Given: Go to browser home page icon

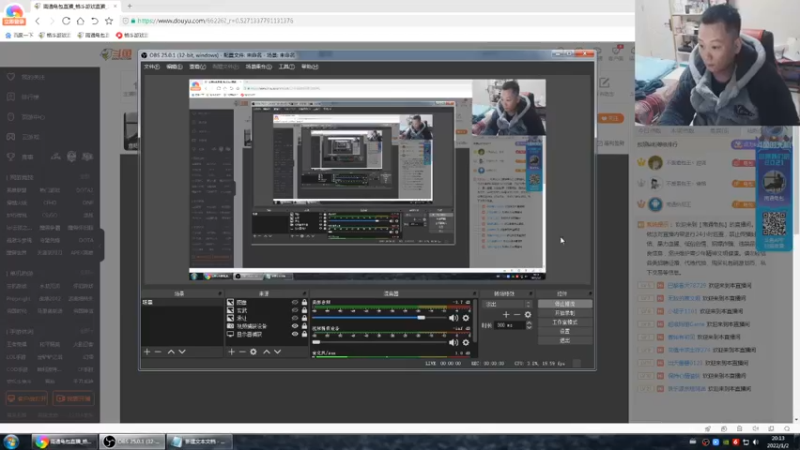Looking at the screenshot, I should [80, 21].
